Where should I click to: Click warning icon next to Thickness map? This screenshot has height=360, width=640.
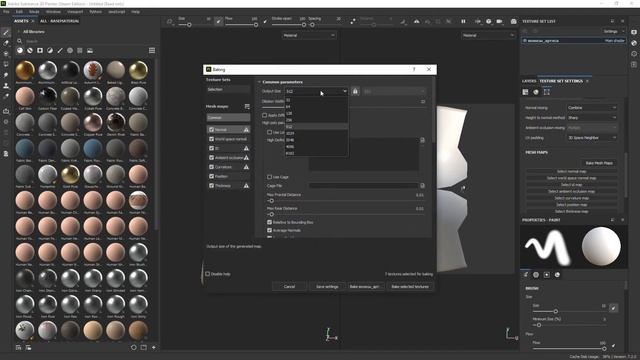pos(246,186)
